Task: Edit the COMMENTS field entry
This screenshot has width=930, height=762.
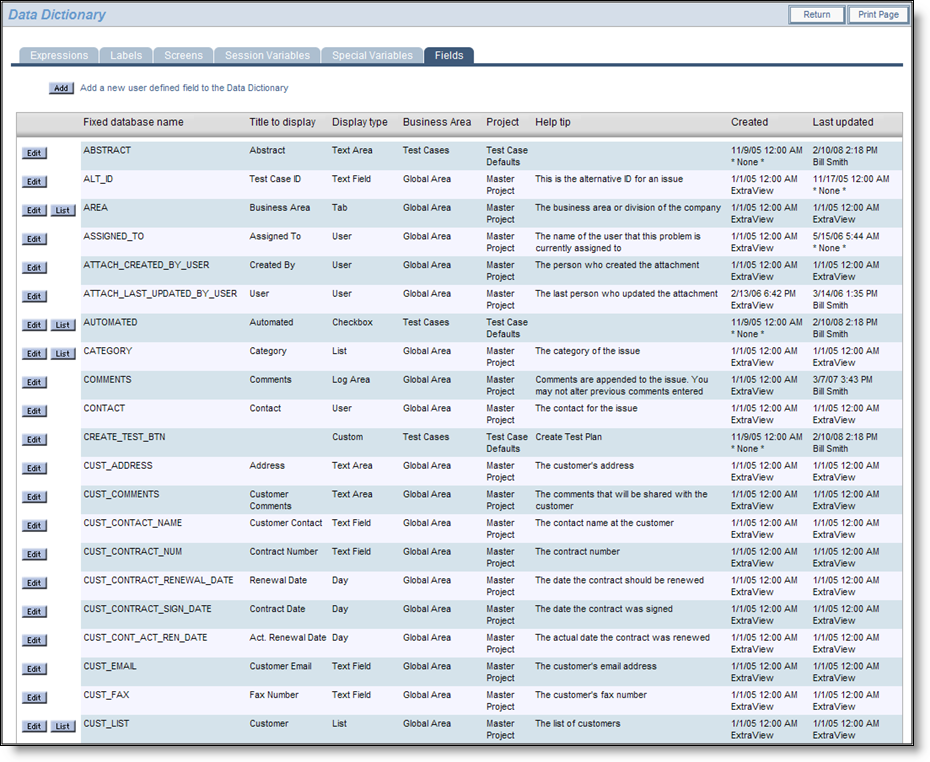Action: 34,383
